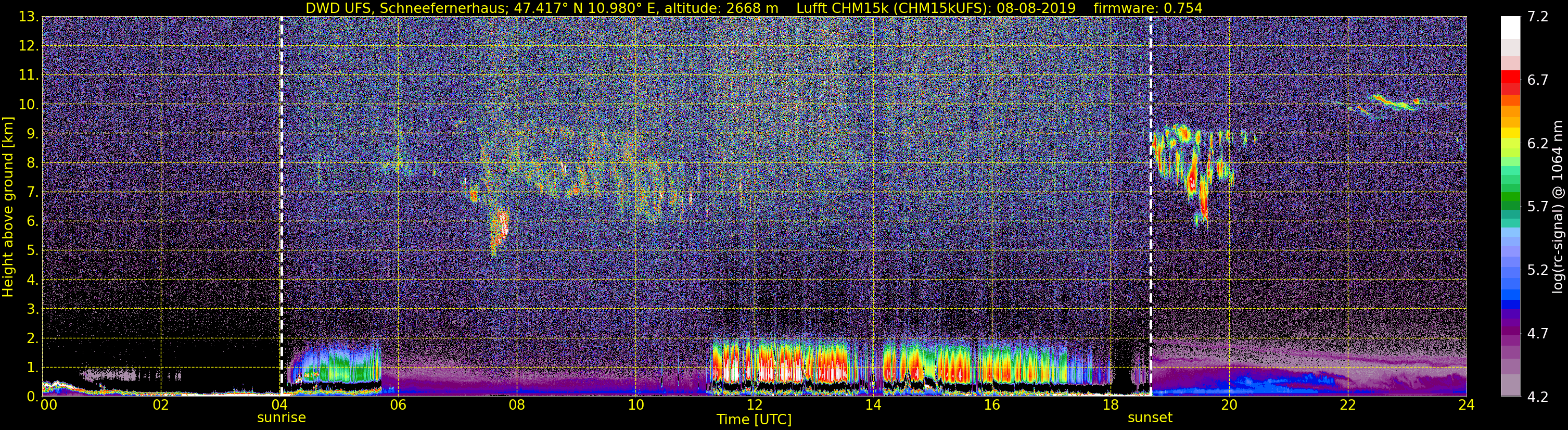The image size is (1568, 430).
Task: Click the '12.' height tick label
Action: tap(29, 46)
